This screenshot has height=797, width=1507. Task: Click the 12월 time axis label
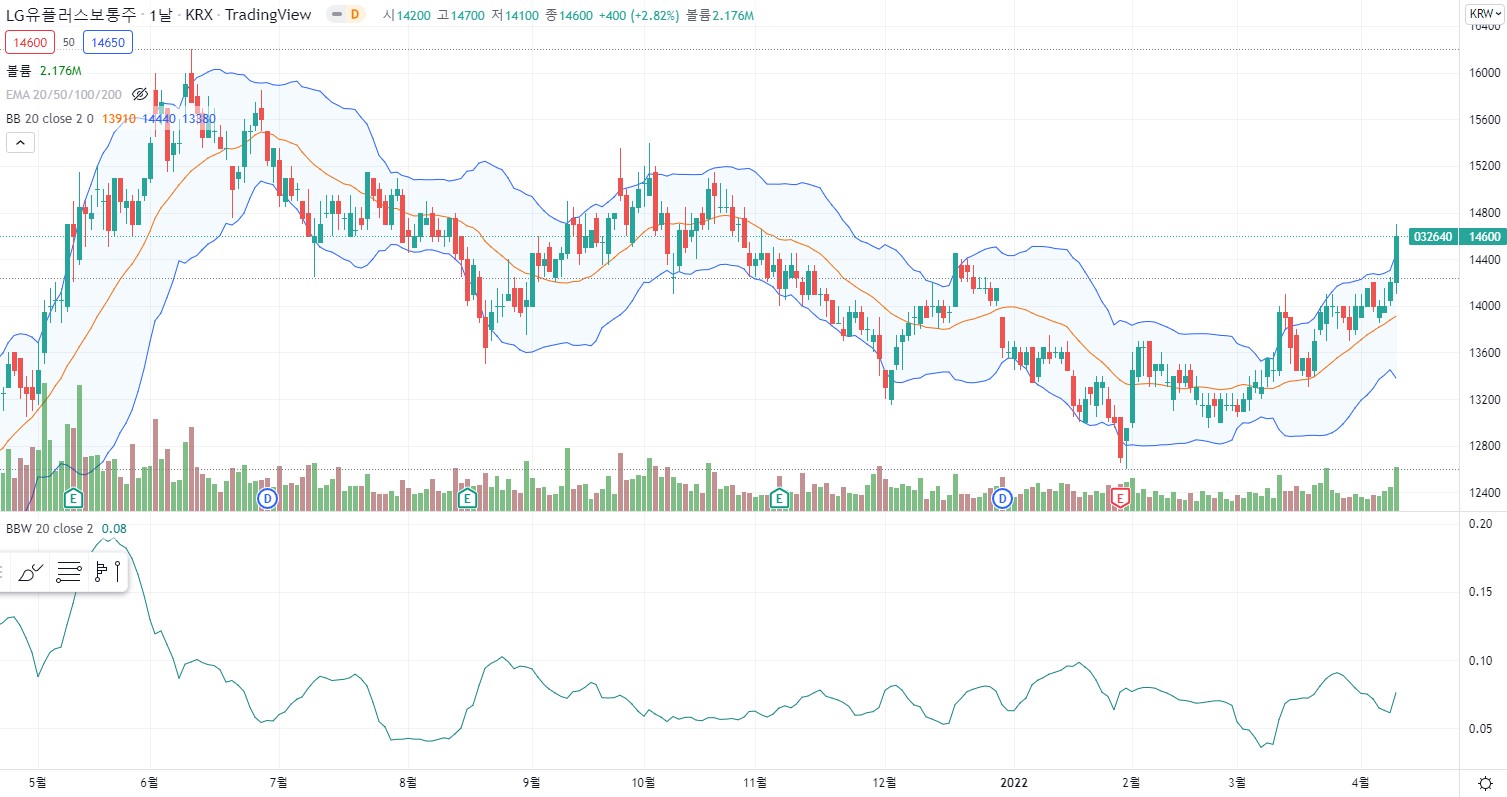click(884, 782)
